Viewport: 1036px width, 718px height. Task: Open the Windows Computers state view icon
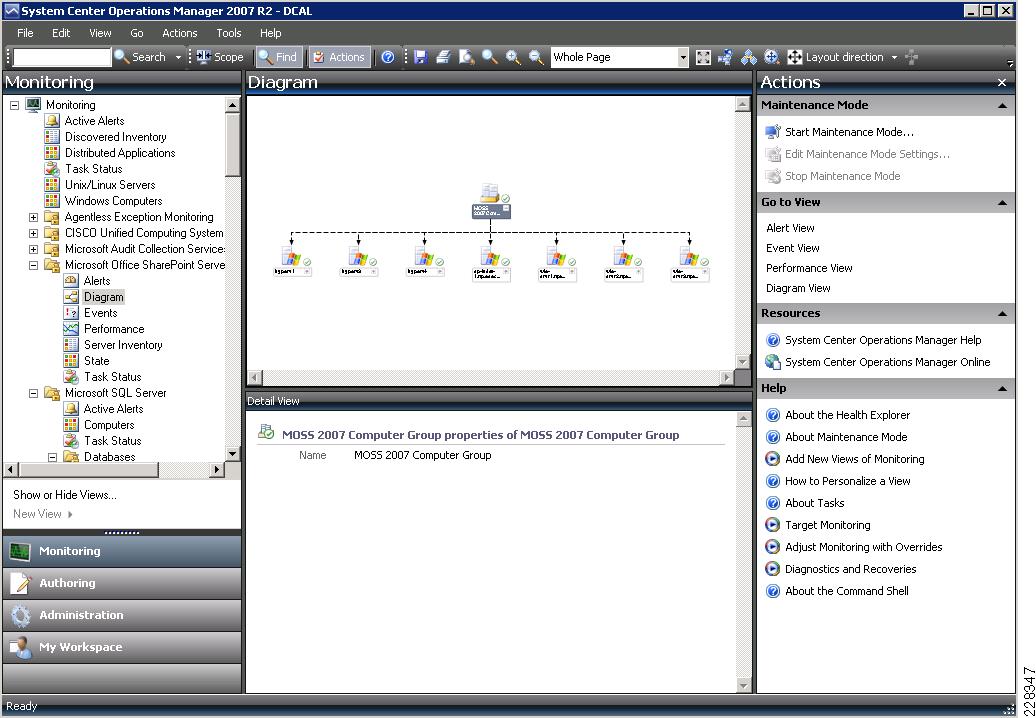coord(52,201)
